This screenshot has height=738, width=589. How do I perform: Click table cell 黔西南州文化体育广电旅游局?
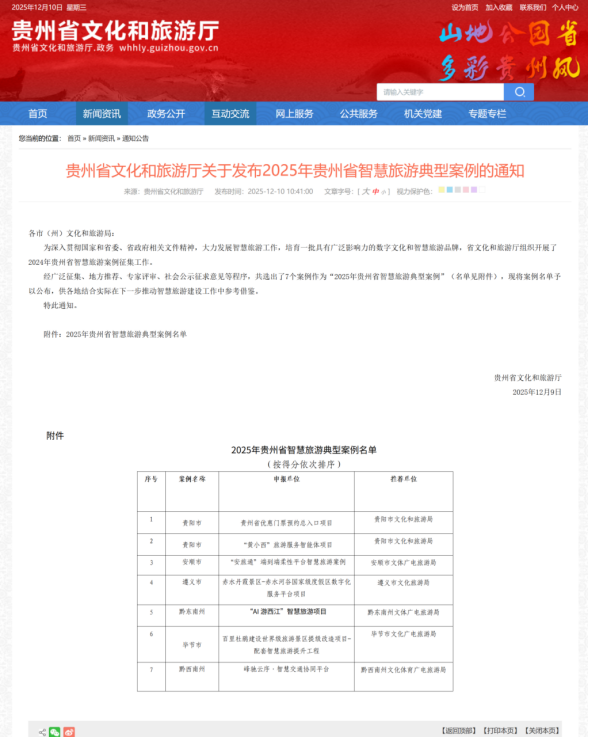click(403, 670)
